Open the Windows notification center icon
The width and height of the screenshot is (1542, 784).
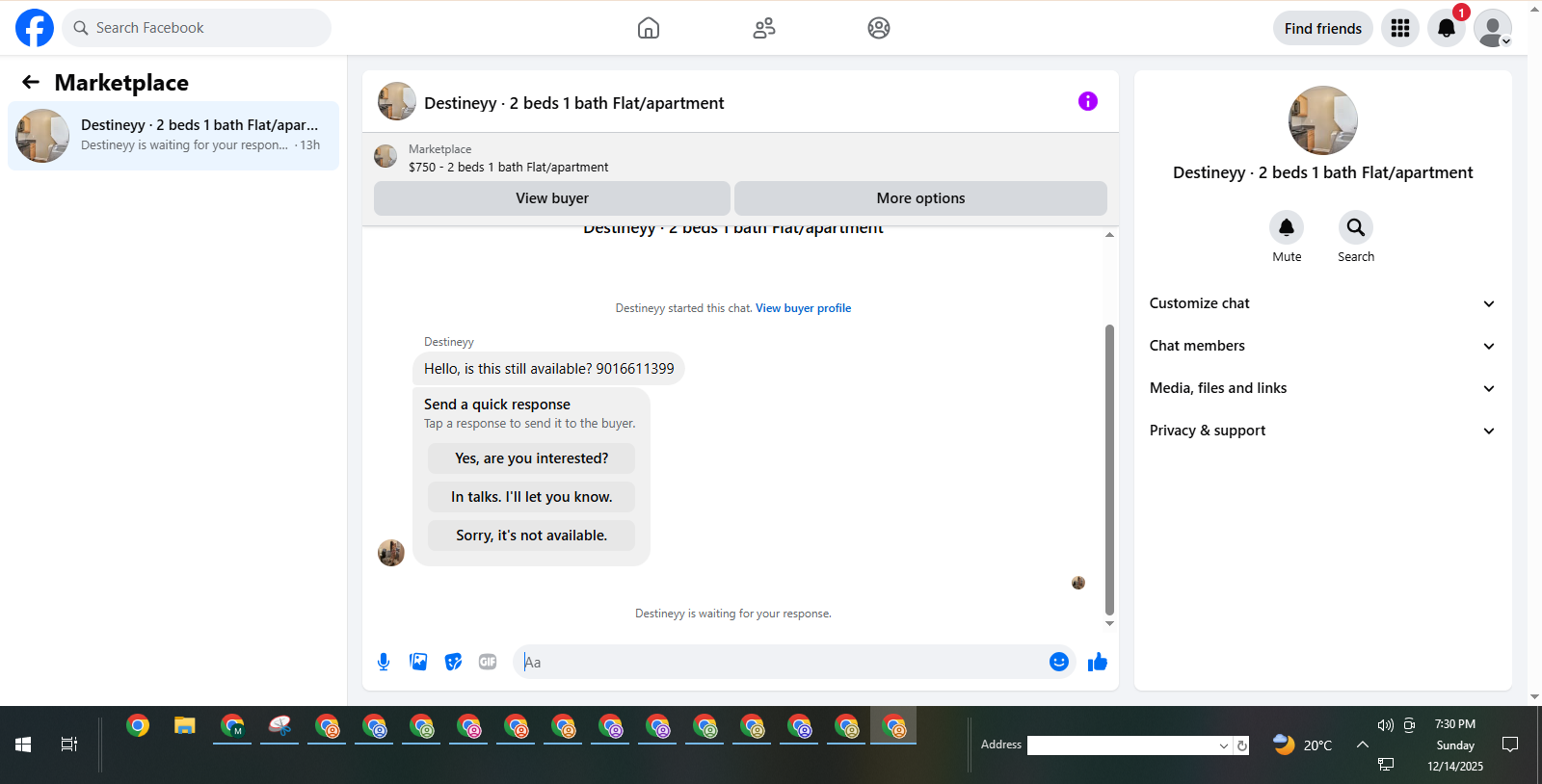(x=1510, y=745)
